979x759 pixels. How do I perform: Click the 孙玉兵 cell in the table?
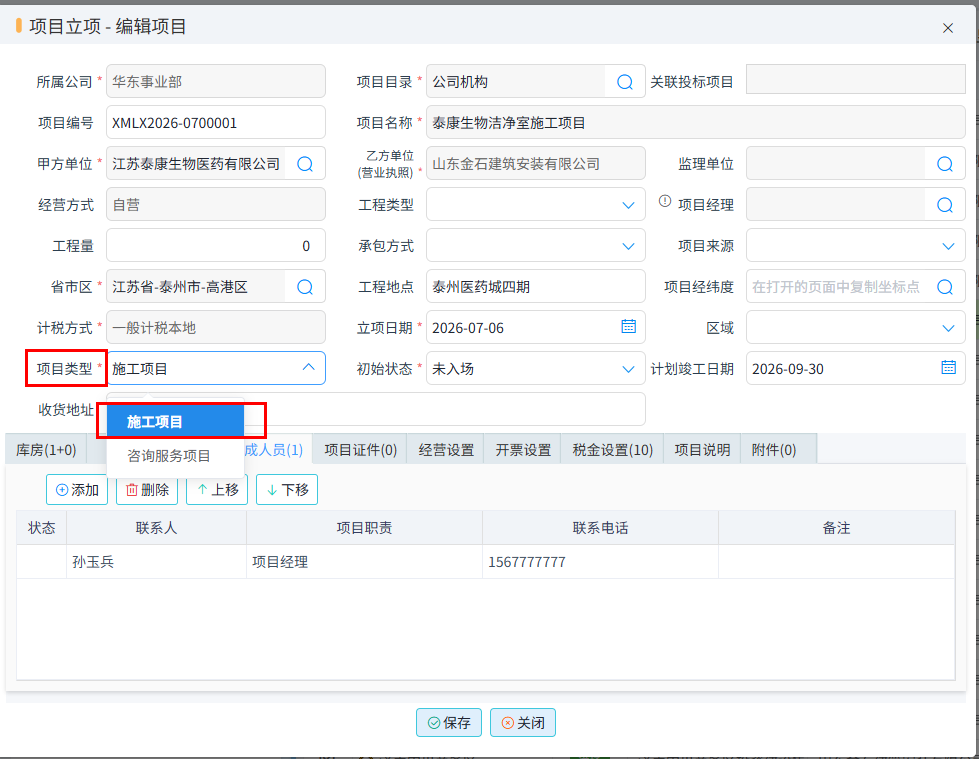[156, 562]
